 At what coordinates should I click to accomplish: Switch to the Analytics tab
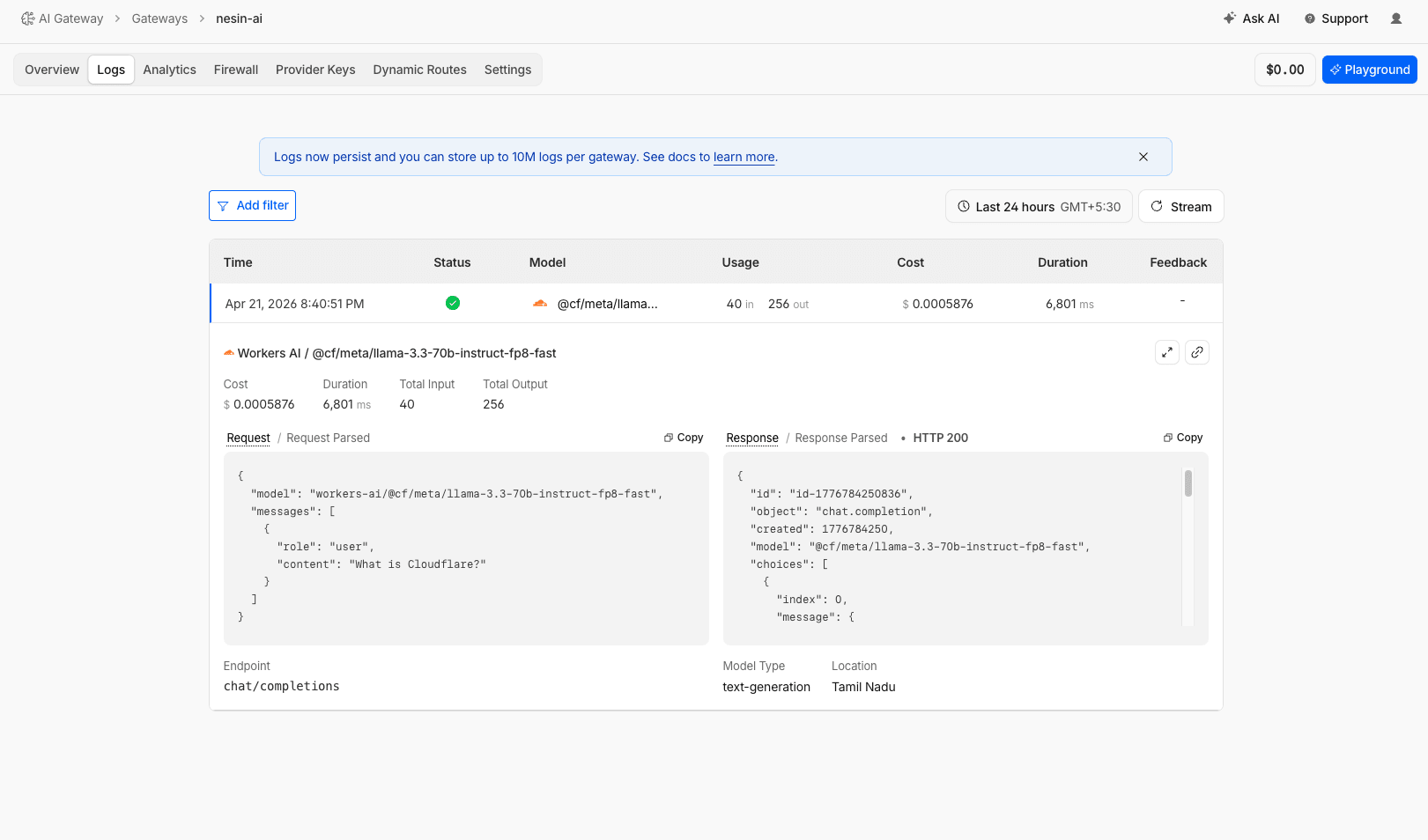coord(169,70)
